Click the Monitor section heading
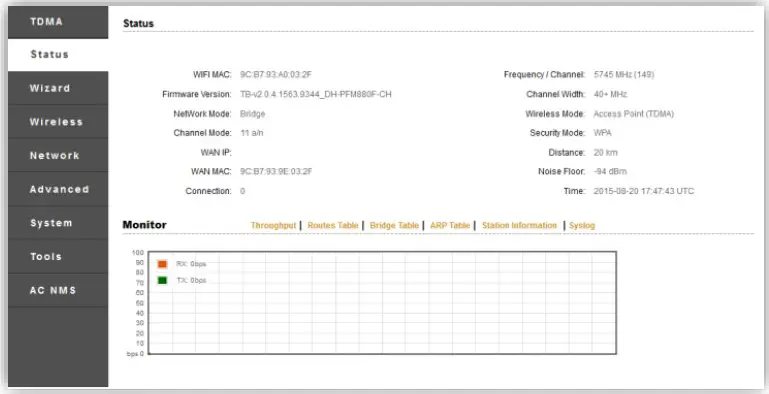Viewport: 769px width, 394px height. (145, 225)
